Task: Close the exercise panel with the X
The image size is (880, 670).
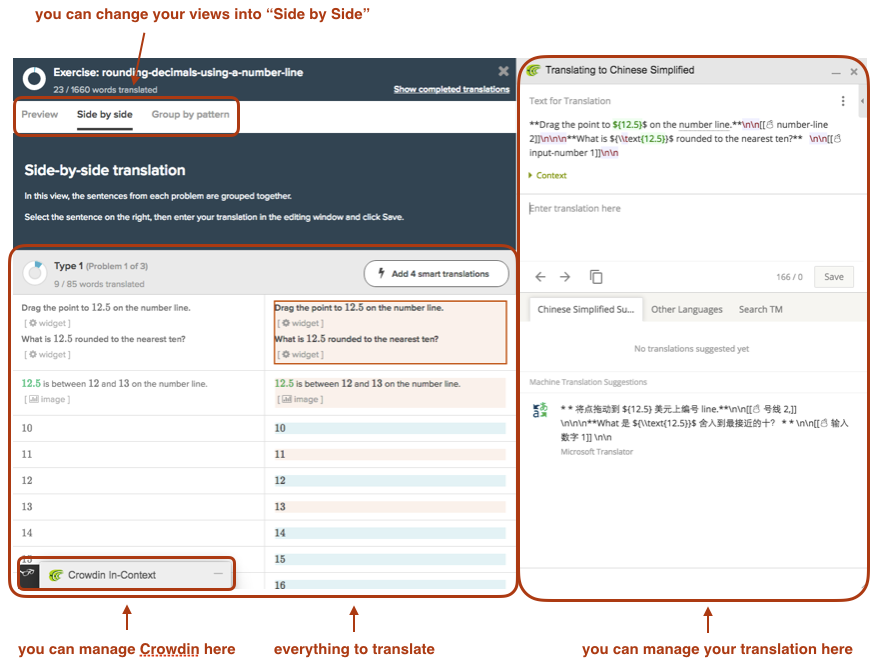Action: coord(503,71)
